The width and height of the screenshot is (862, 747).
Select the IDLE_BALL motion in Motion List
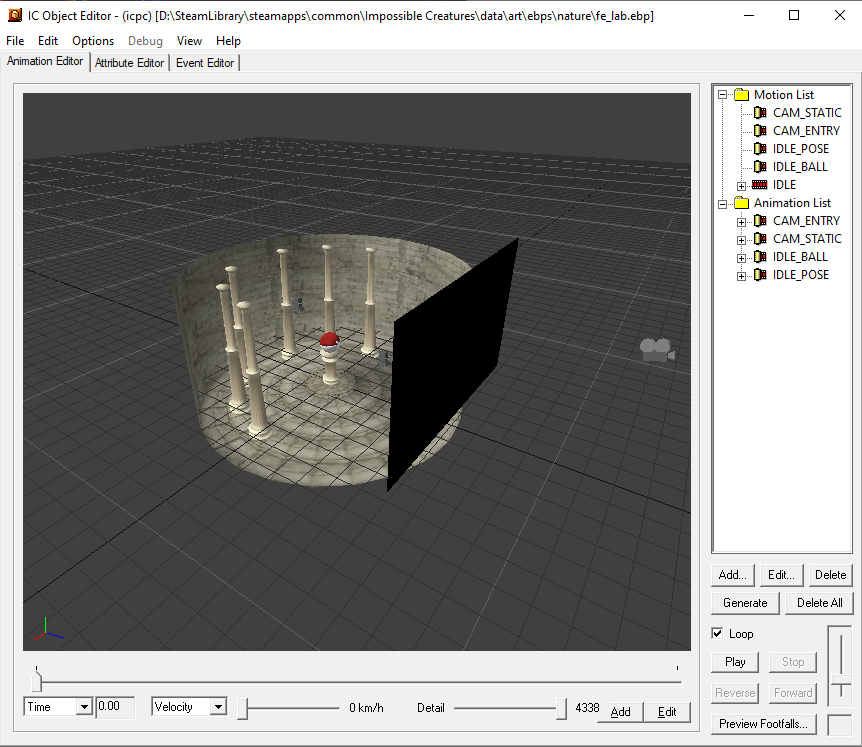point(800,167)
